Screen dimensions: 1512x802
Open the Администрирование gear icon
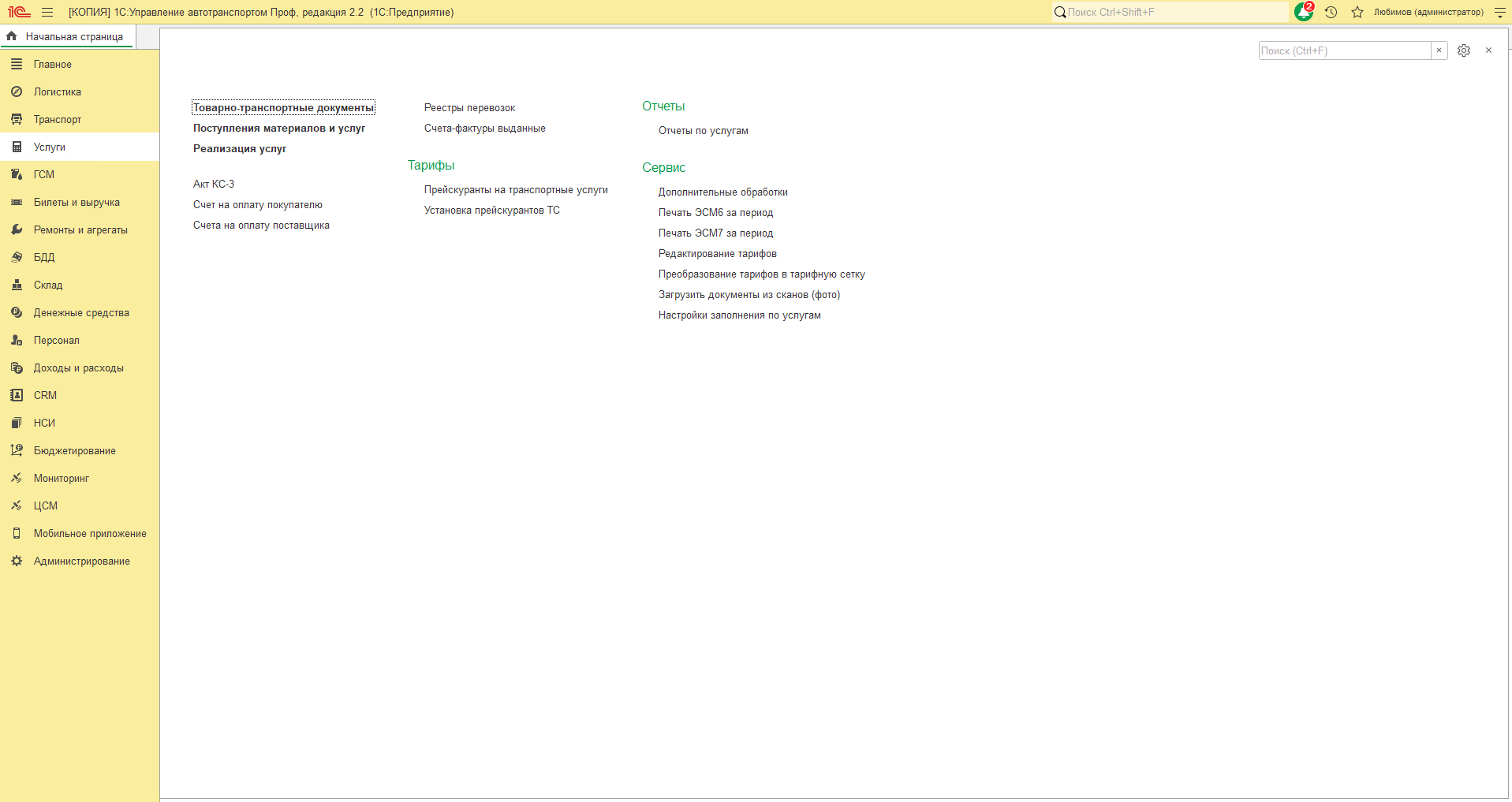(17, 561)
